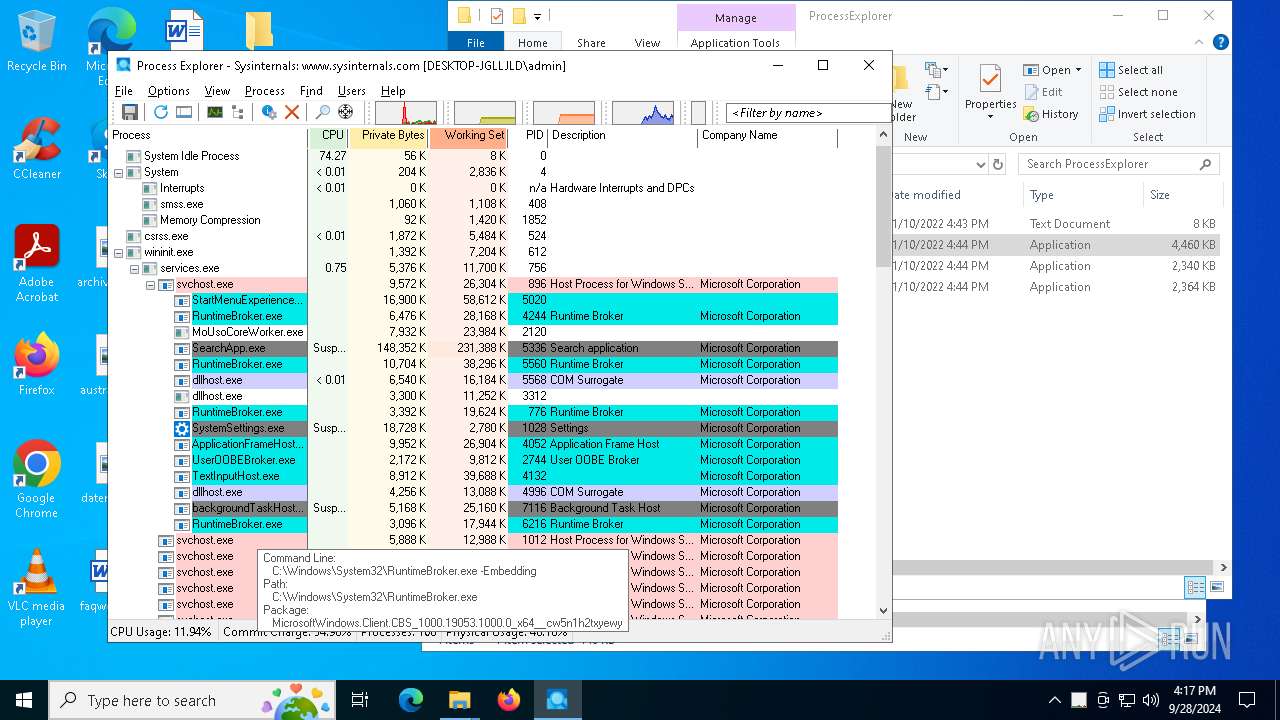Sort by Company Name column header
Image resolution: width=1280 pixels, height=720 pixels.
768,135
